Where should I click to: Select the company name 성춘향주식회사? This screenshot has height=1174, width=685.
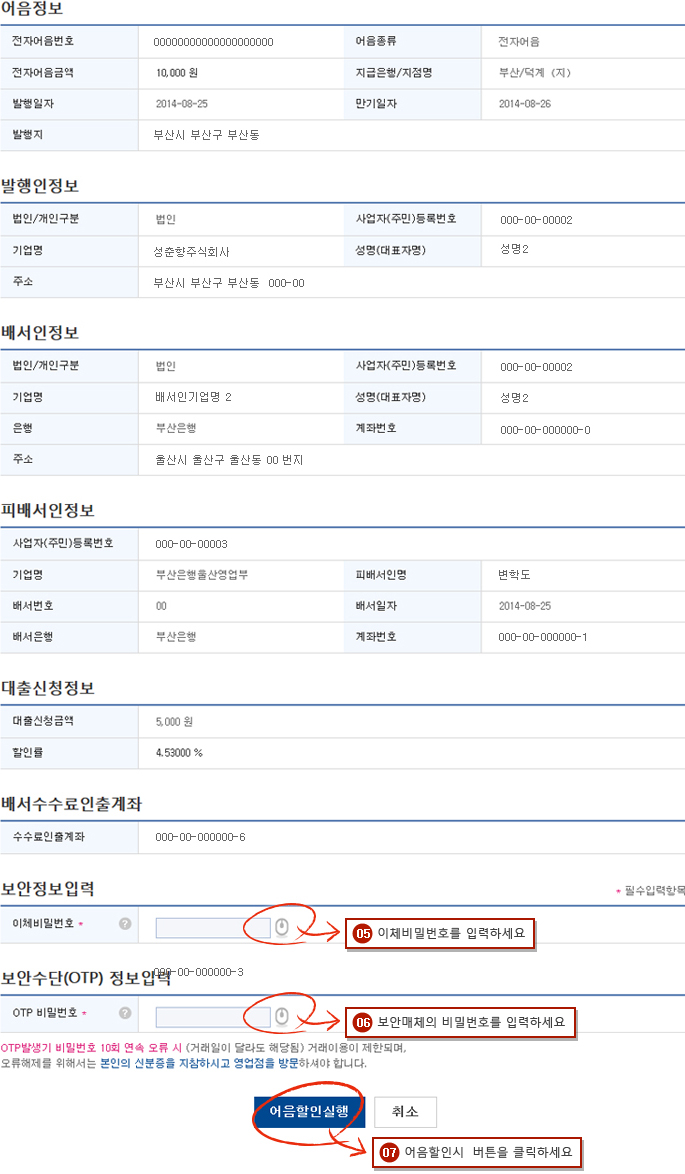(192, 252)
